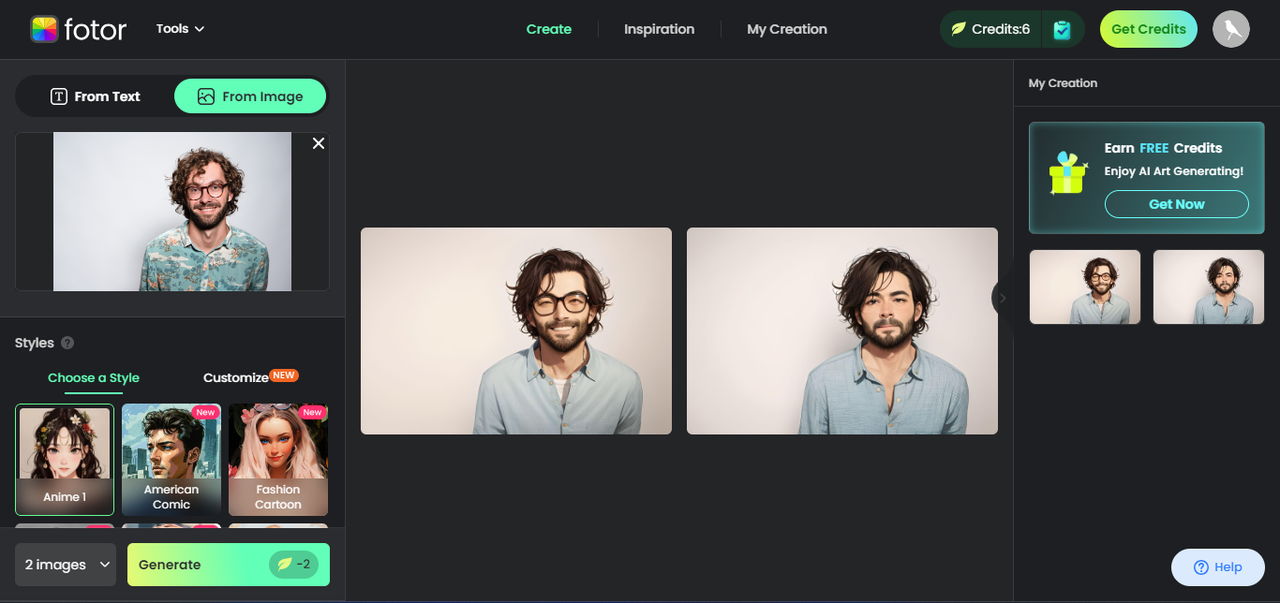Viewport: 1280px width, 603px height.
Task: Select the Fashion Cartoon style
Action: (x=278, y=460)
